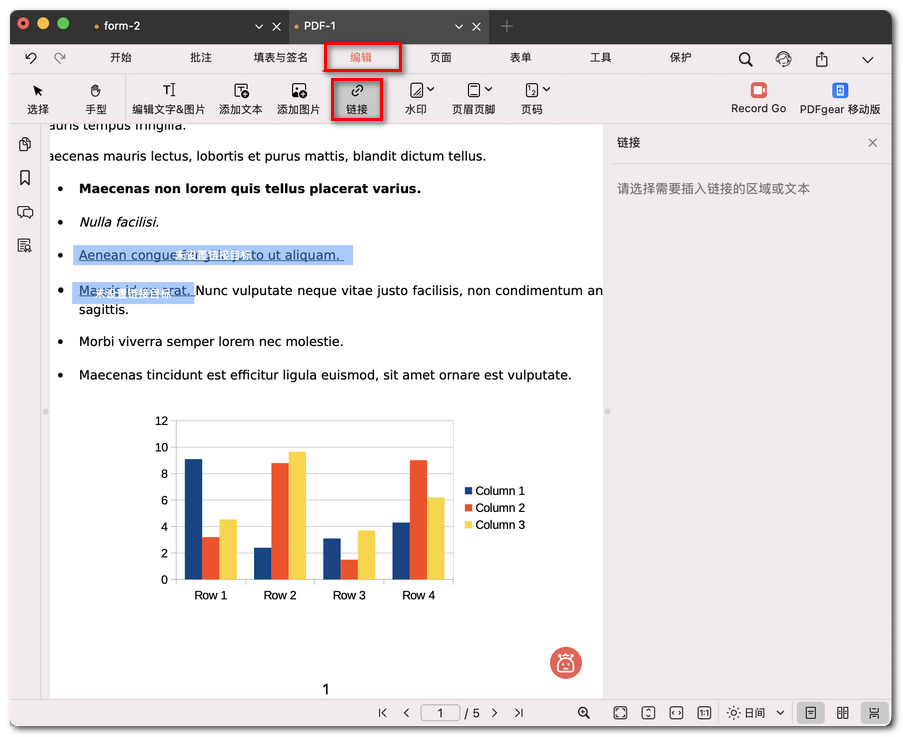Click the page number input field

tap(440, 713)
